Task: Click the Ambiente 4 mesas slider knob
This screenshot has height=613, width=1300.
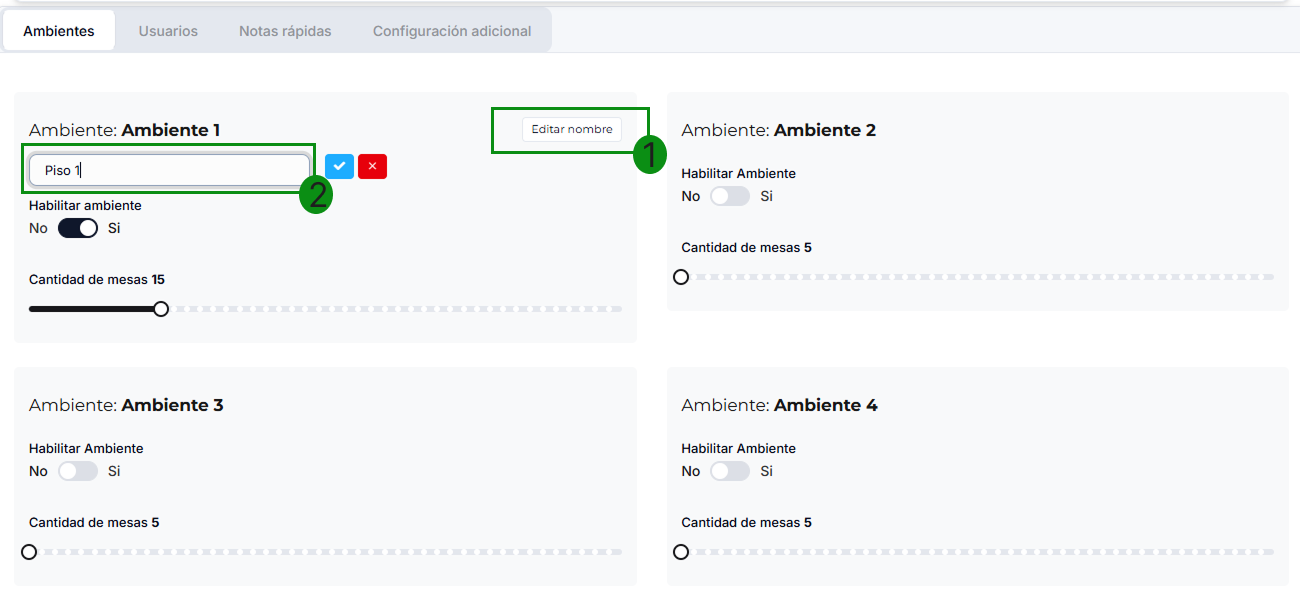Action: 681,552
